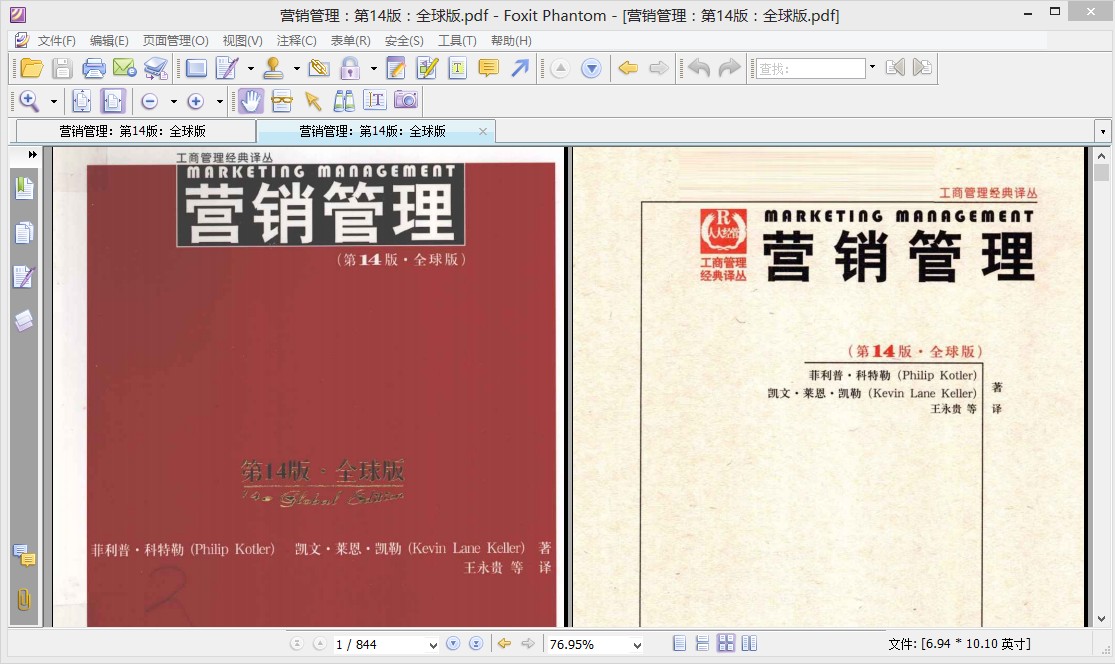This screenshot has height=664, width=1115.
Task: Select the hand tool
Action: click(250, 101)
